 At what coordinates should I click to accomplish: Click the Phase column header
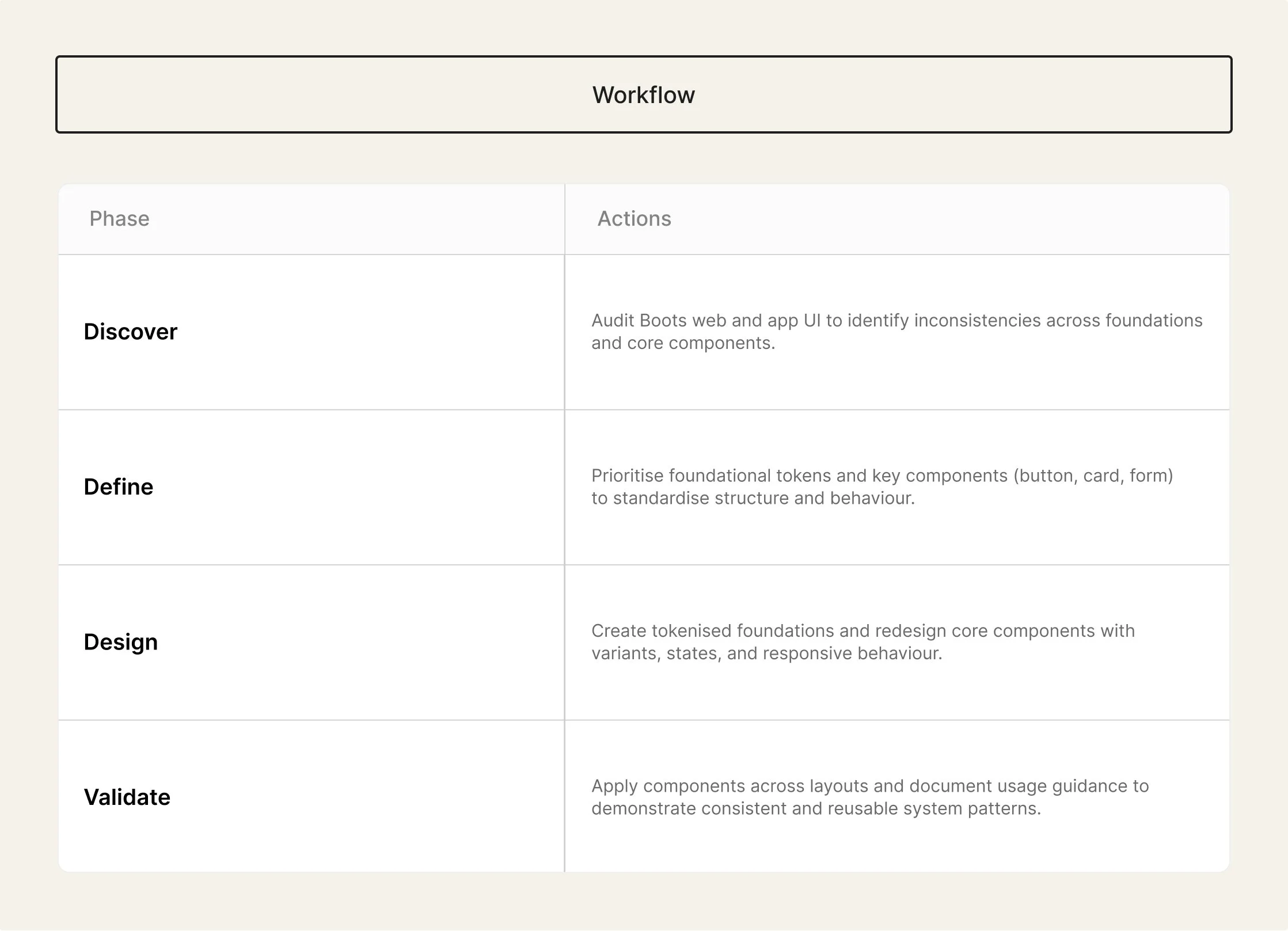119,219
